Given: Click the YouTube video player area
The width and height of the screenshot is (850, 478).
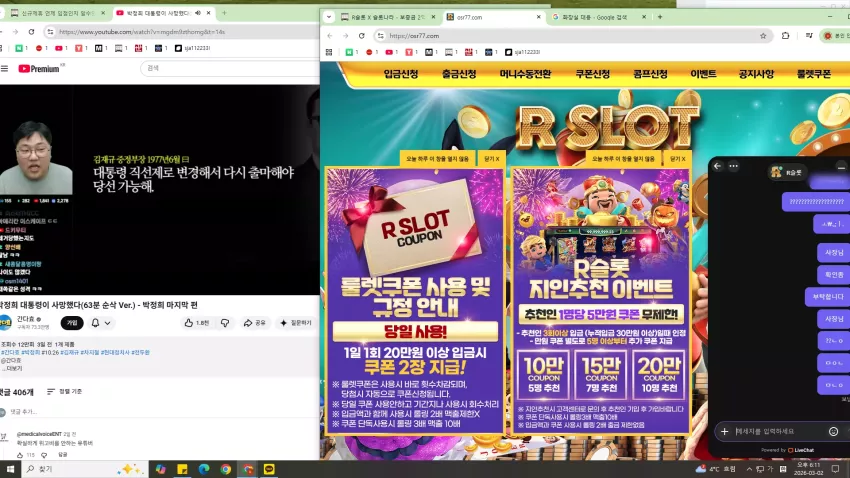Looking at the screenshot, I should click(159, 190).
